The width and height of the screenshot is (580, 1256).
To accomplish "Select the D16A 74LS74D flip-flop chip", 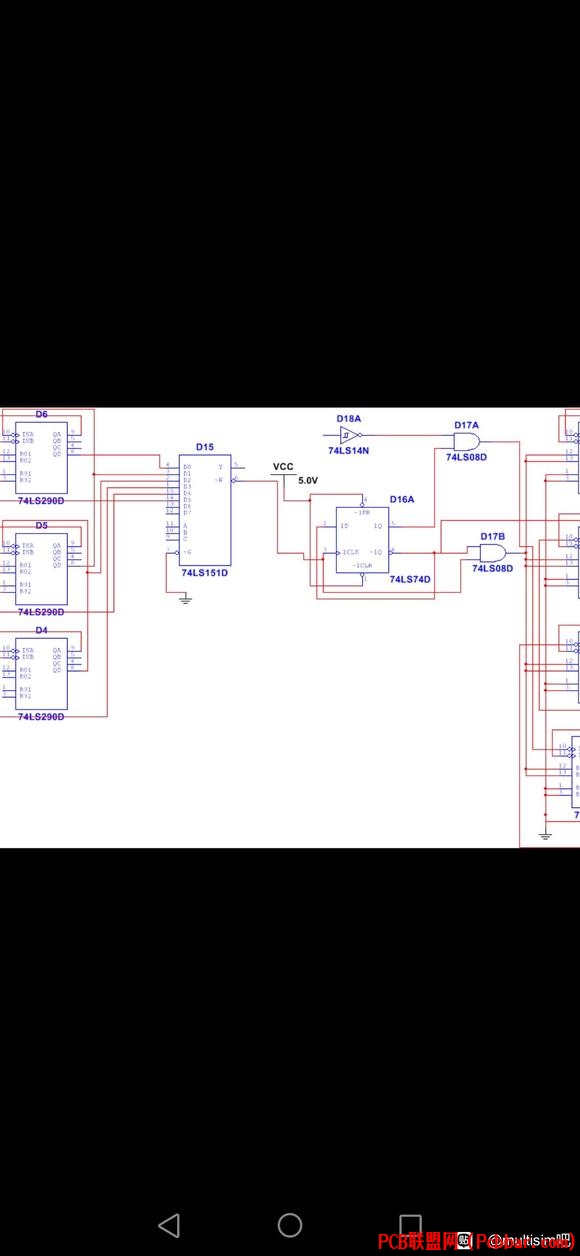I will [x=361, y=540].
